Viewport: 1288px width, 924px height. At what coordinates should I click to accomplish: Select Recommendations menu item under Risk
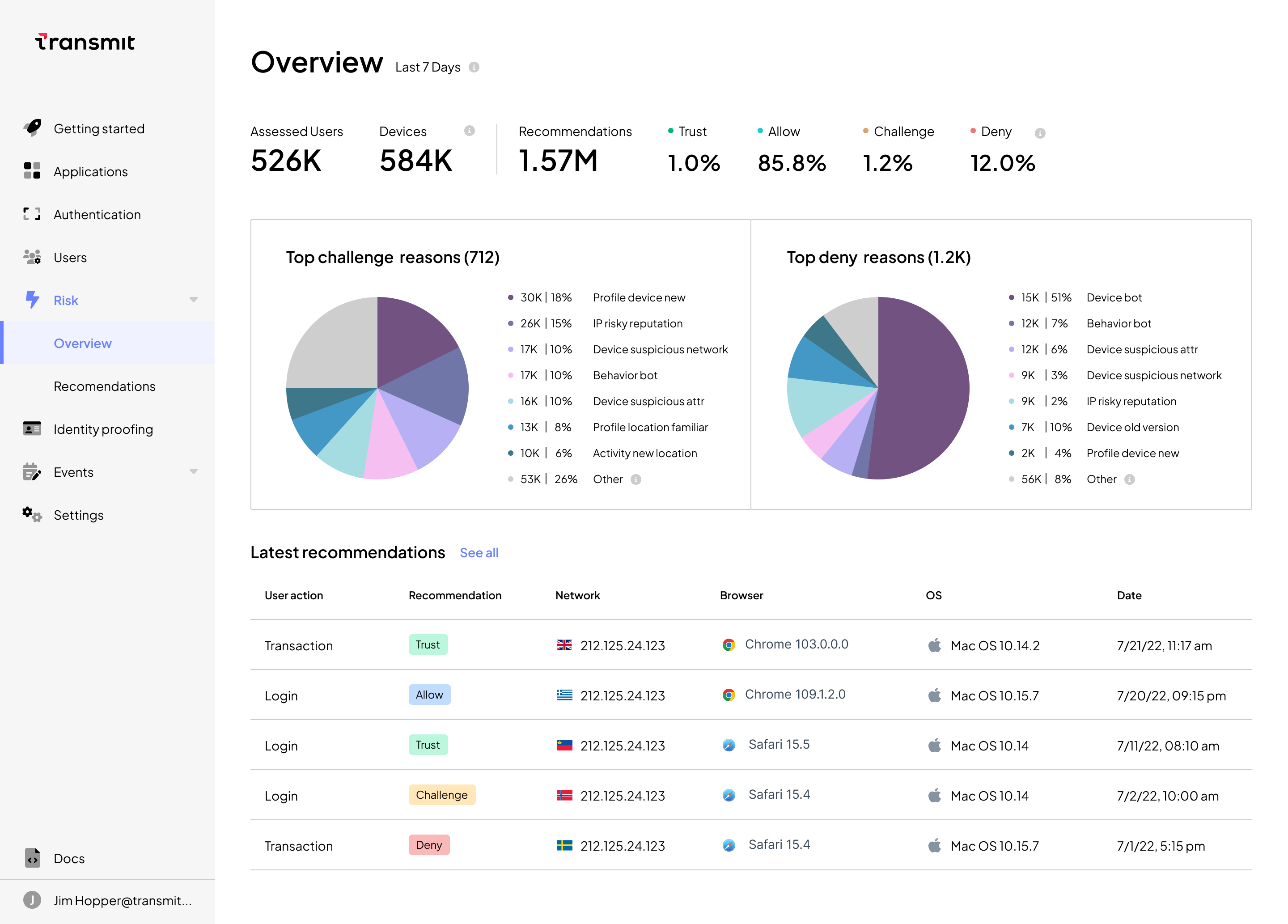tap(105, 385)
